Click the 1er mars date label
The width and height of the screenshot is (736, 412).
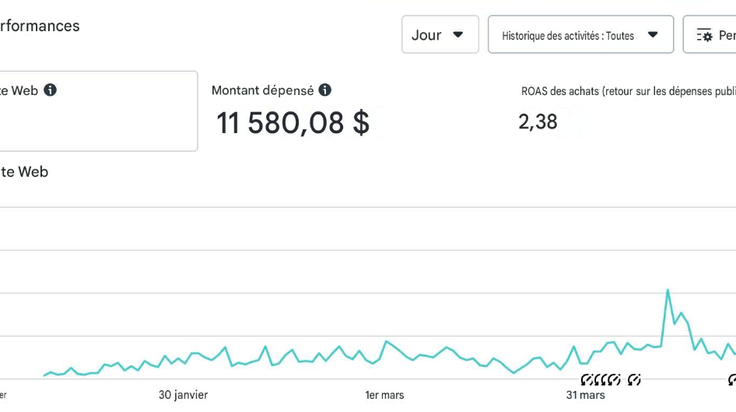pyautogui.click(x=385, y=395)
